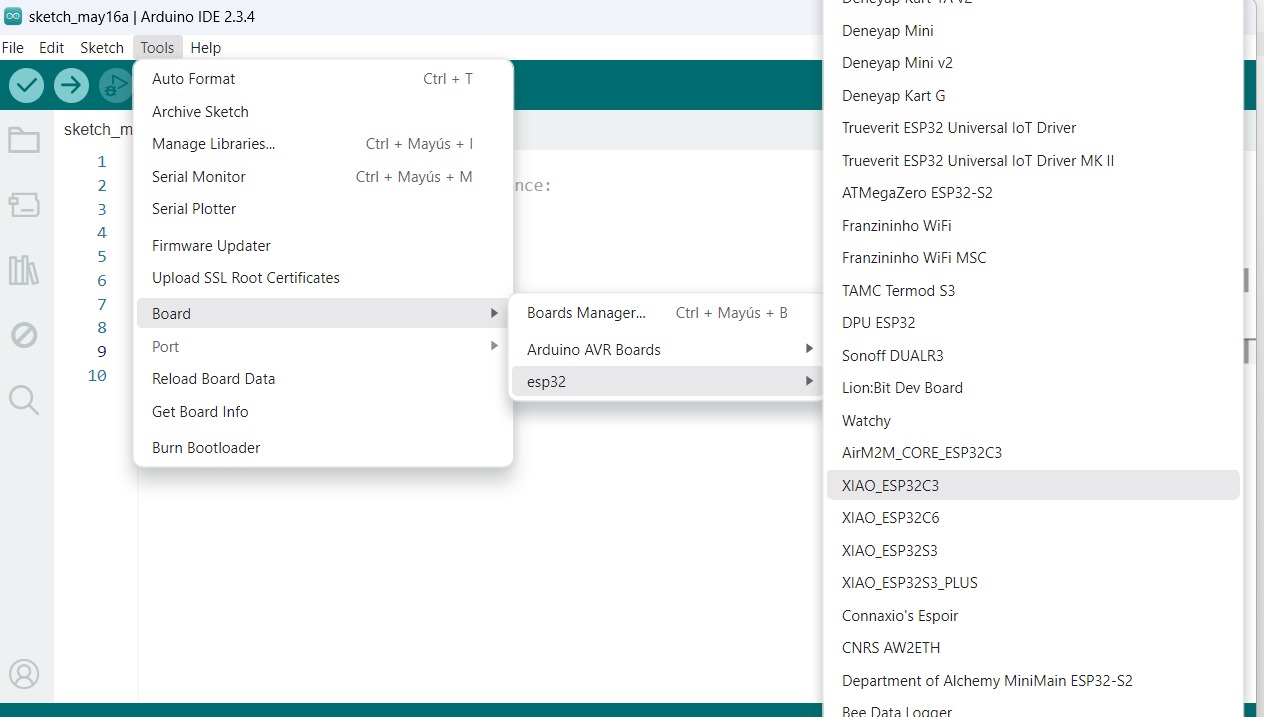Expand Arduino AVR Boards submenu

point(666,350)
